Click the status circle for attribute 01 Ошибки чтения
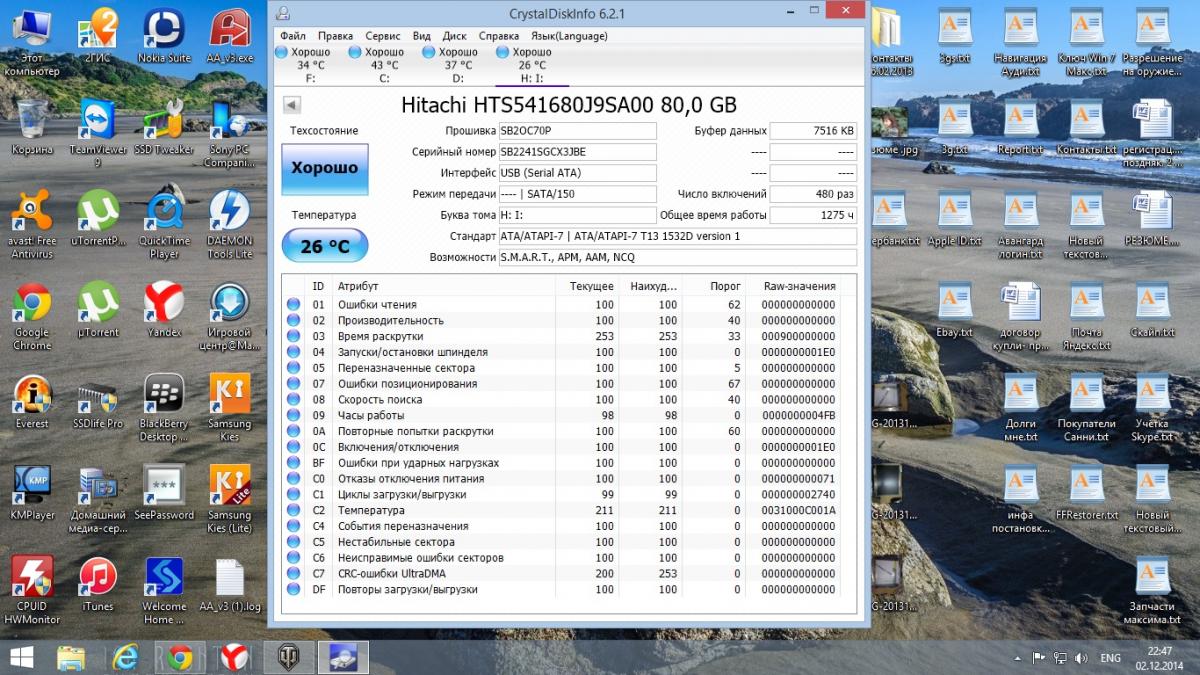 click(x=293, y=305)
